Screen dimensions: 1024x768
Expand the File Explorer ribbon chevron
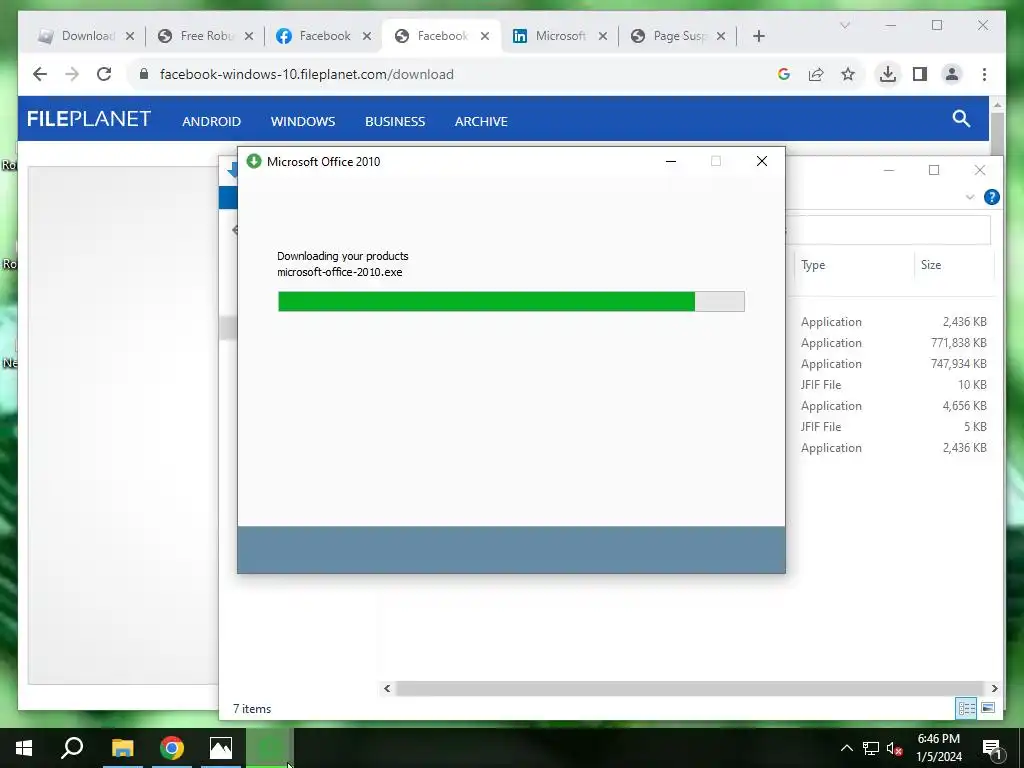click(970, 197)
